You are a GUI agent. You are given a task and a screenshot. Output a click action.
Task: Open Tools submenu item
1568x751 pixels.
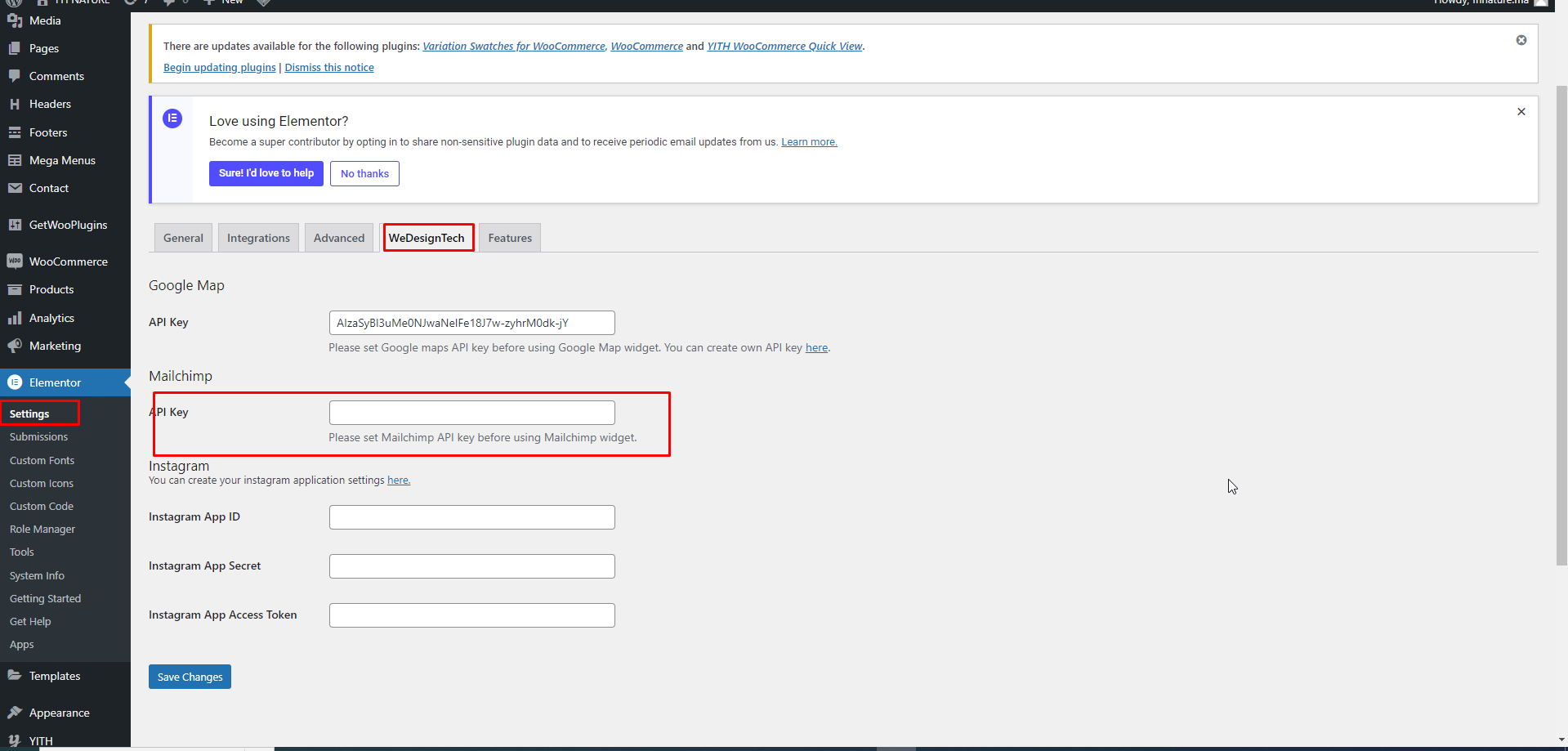[22, 552]
